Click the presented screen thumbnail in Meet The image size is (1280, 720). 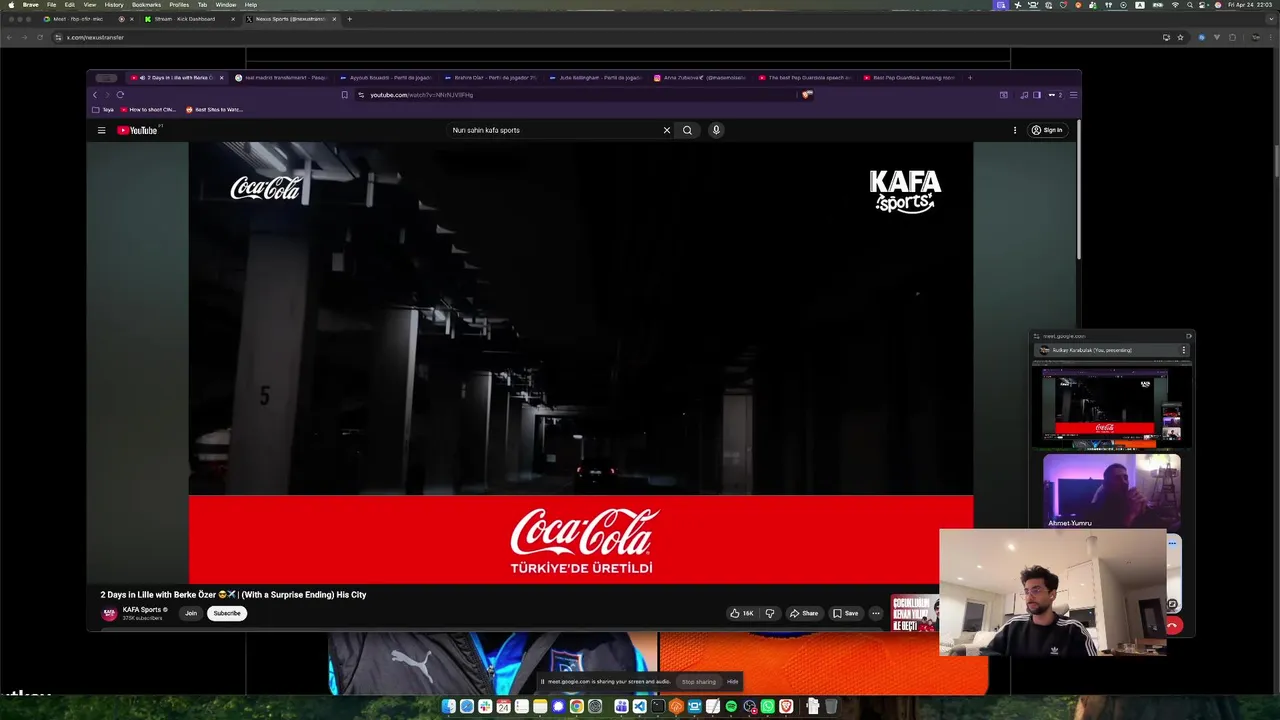point(1111,405)
